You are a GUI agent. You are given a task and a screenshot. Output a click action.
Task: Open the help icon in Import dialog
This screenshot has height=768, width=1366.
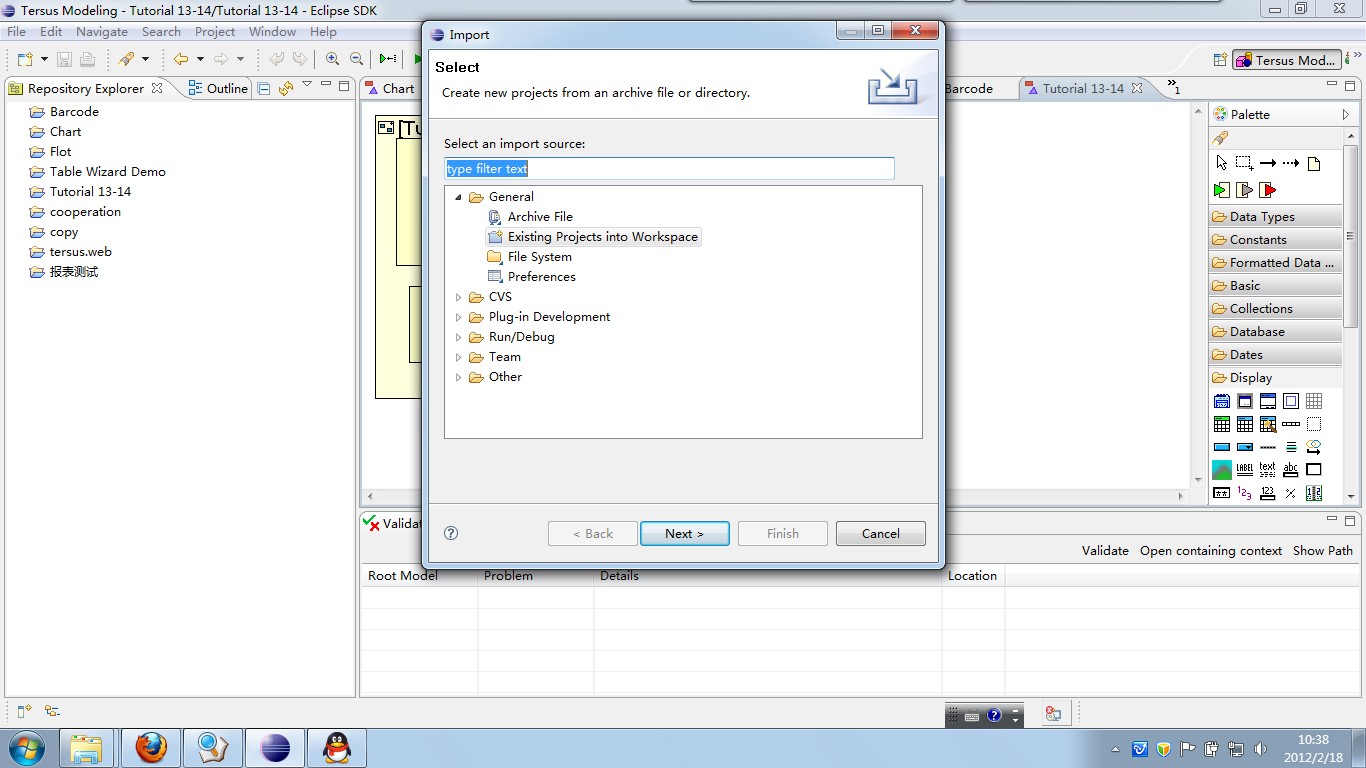click(x=451, y=533)
